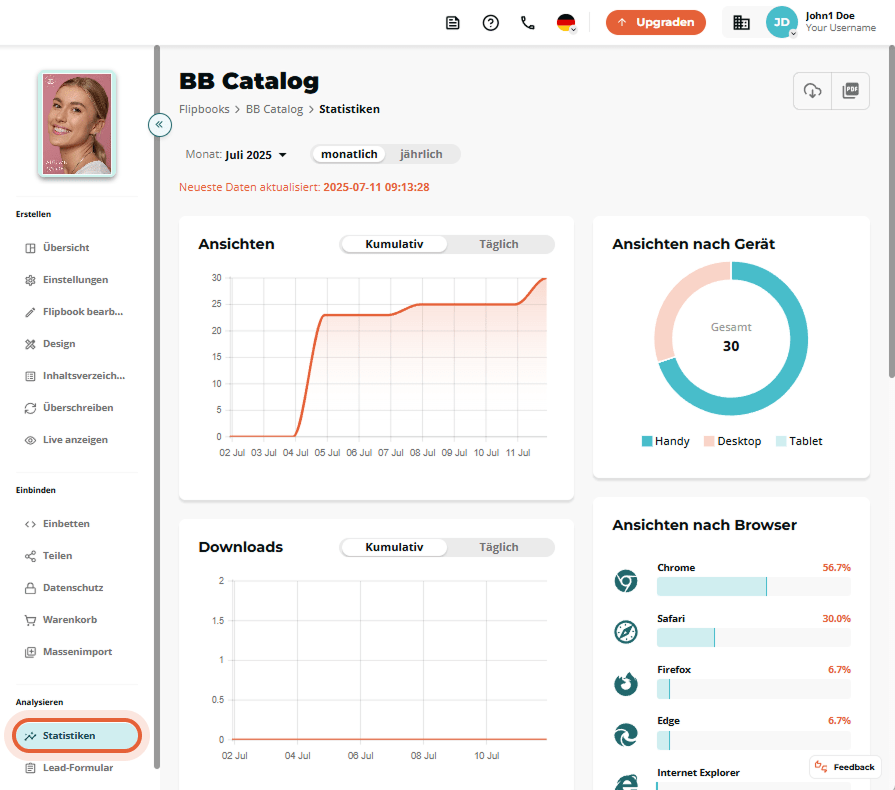
Task: Click the Flipbook bearbeiten pencil icon
Action: 30,312
